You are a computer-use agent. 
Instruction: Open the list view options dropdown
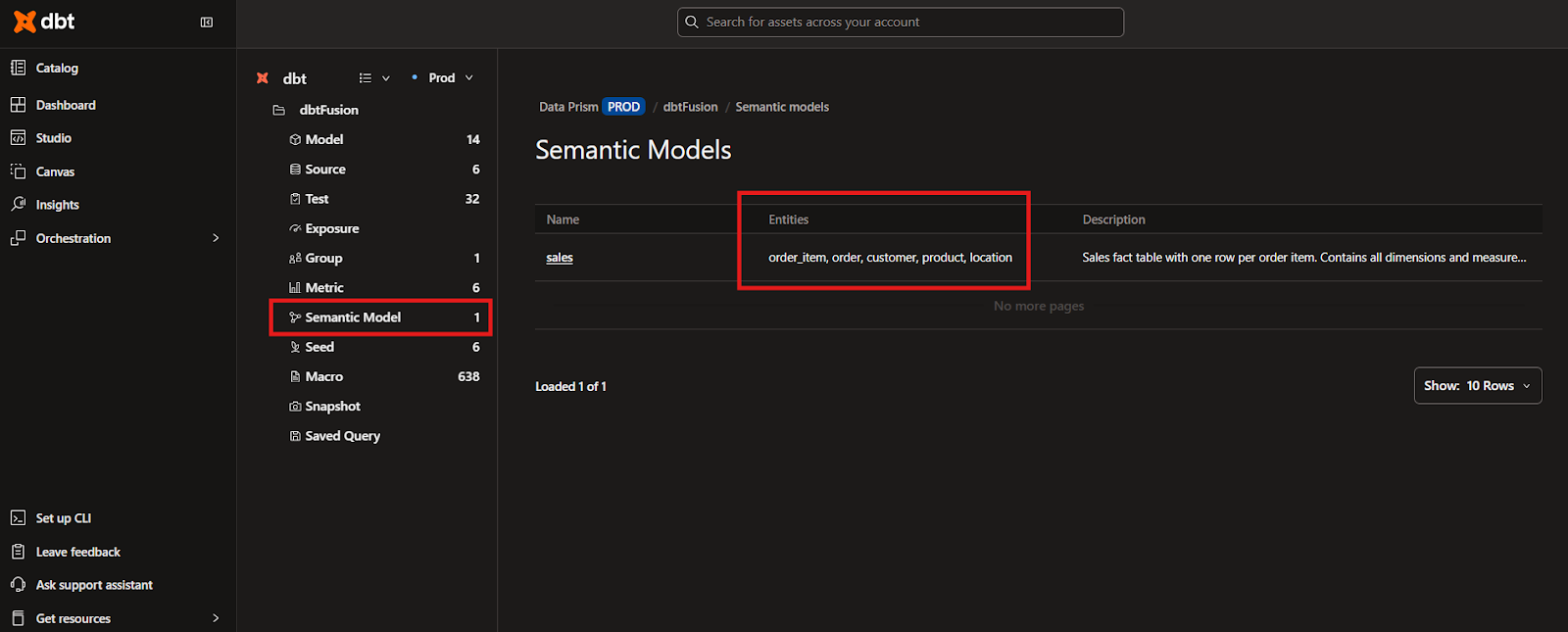point(374,78)
